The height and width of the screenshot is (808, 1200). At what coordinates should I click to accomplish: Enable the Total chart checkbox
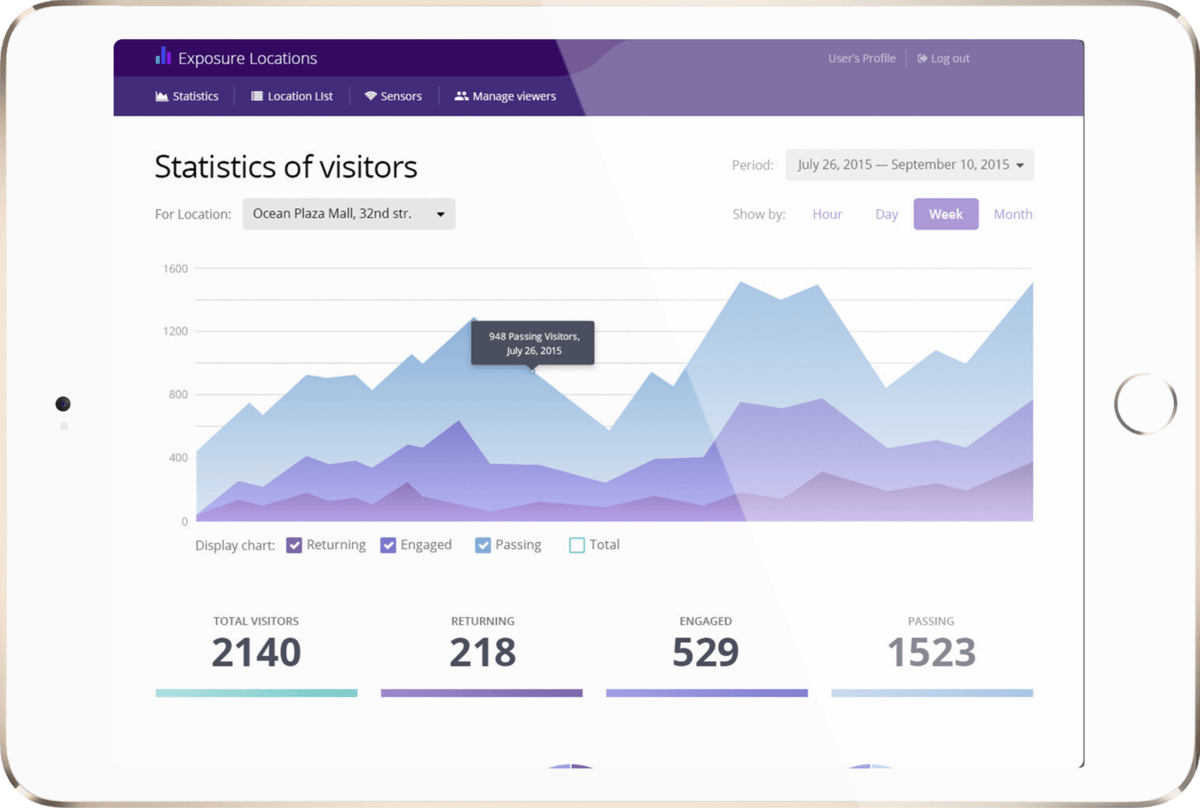click(x=577, y=545)
